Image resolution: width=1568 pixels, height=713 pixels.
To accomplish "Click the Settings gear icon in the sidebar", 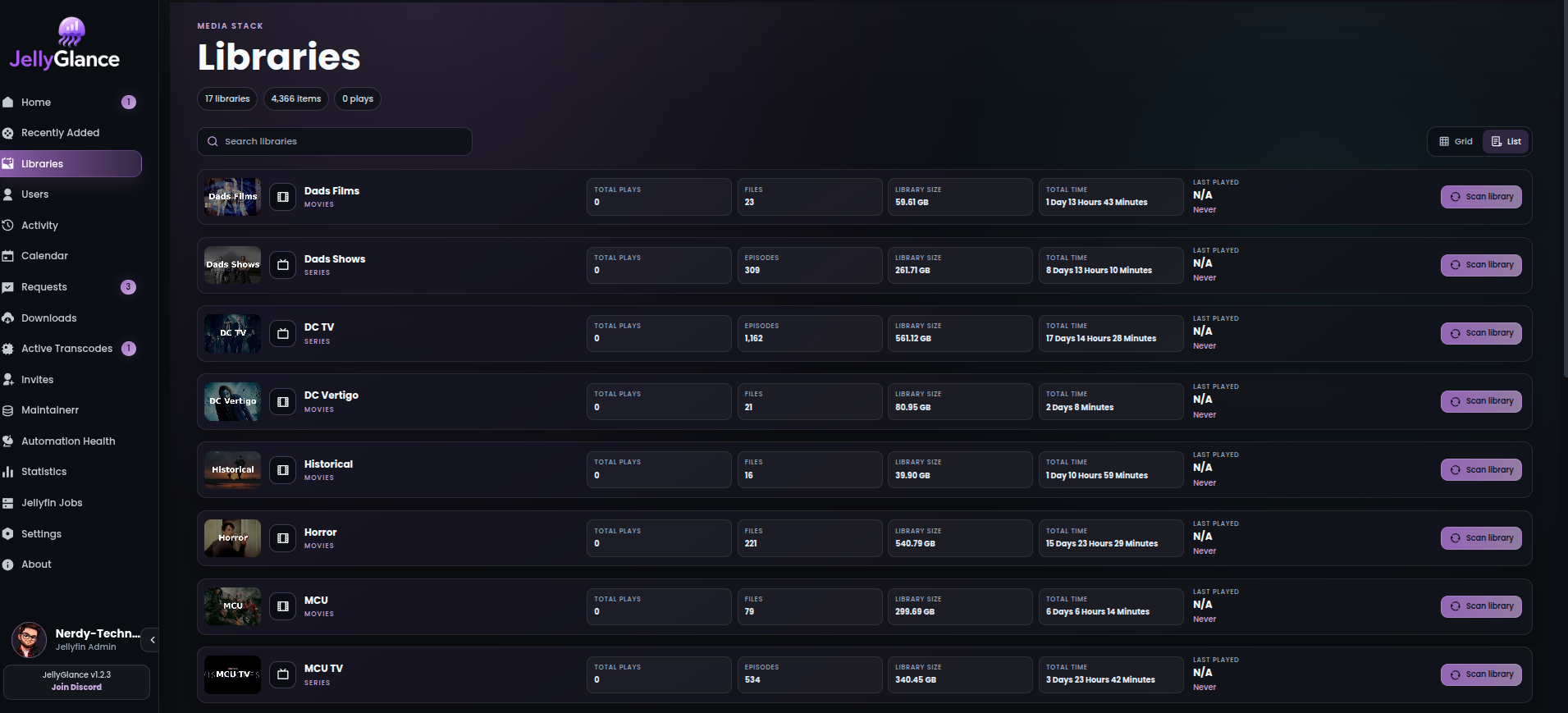I will (8, 534).
